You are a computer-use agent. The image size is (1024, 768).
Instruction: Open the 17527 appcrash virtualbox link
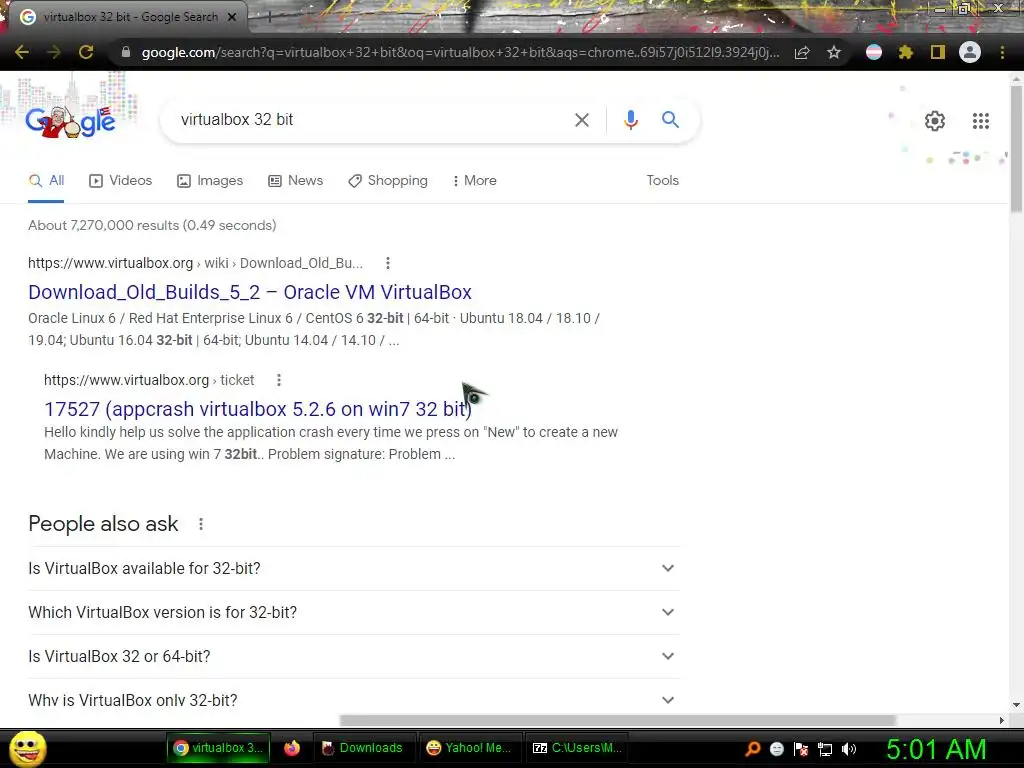[258, 409]
